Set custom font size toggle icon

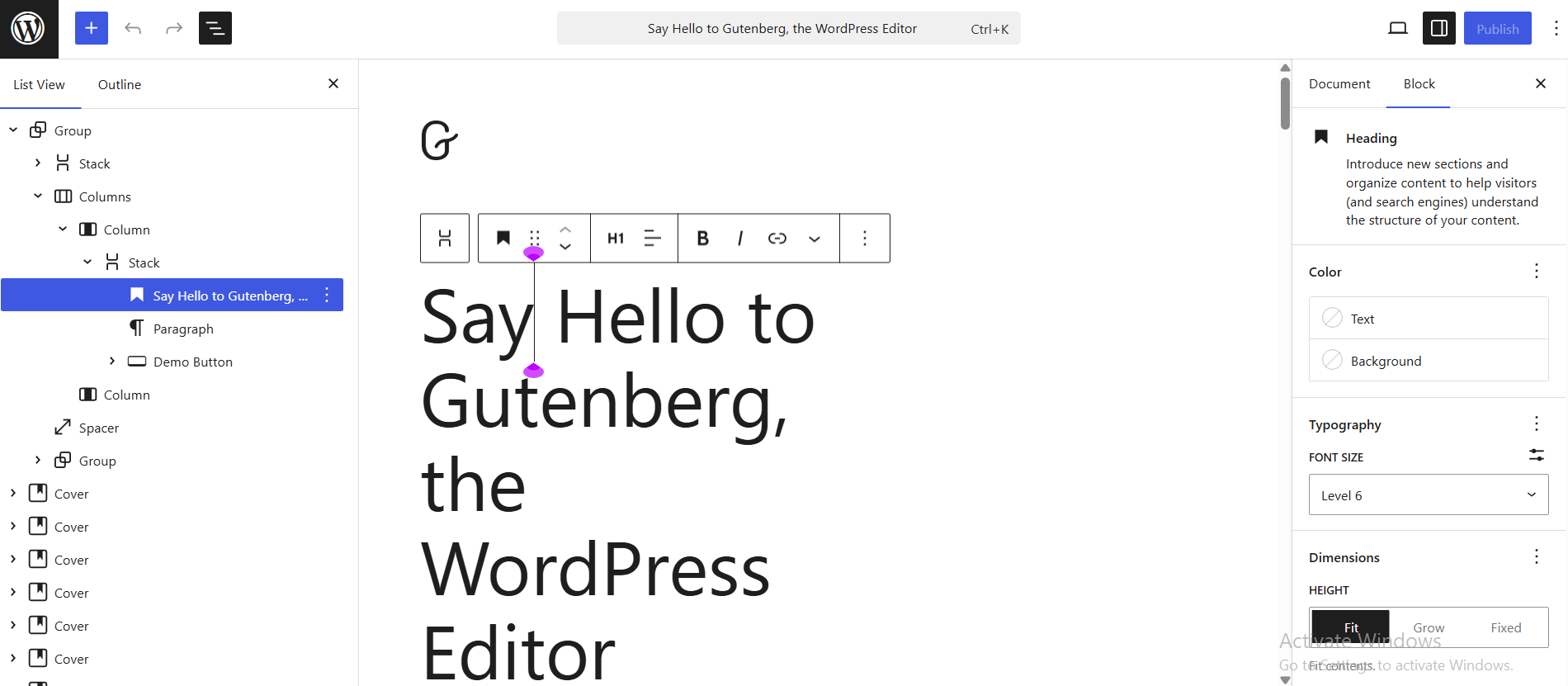(x=1536, y=455)
